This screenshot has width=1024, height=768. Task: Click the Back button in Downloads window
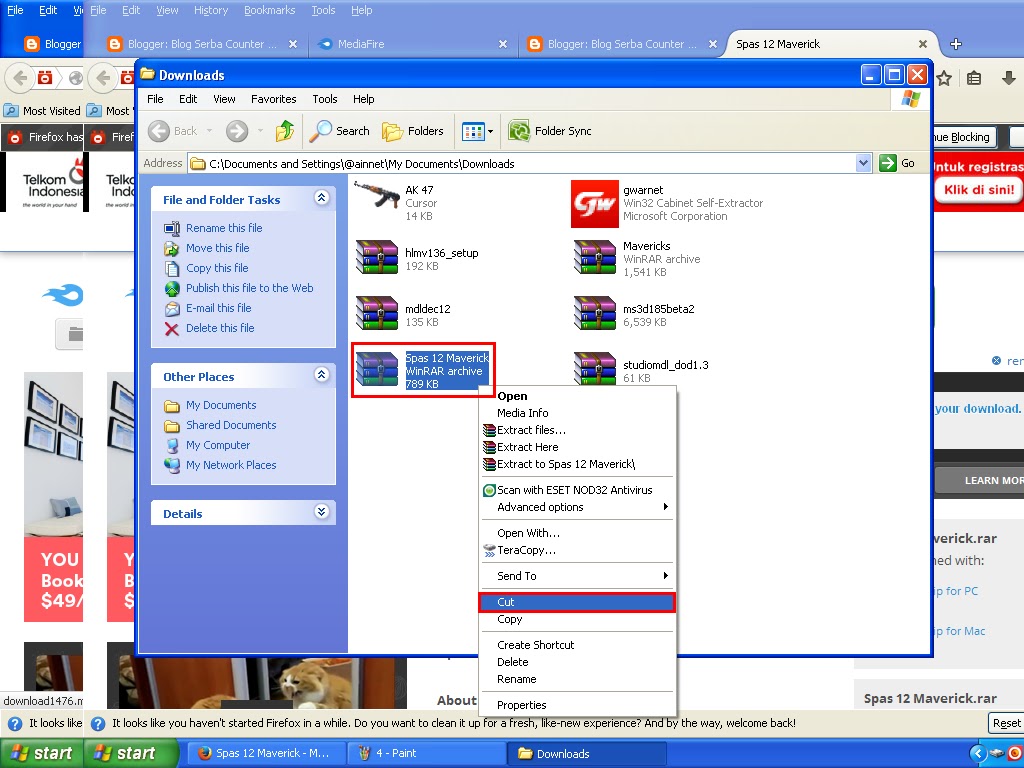pyautogui.click(x=172, y=131)
